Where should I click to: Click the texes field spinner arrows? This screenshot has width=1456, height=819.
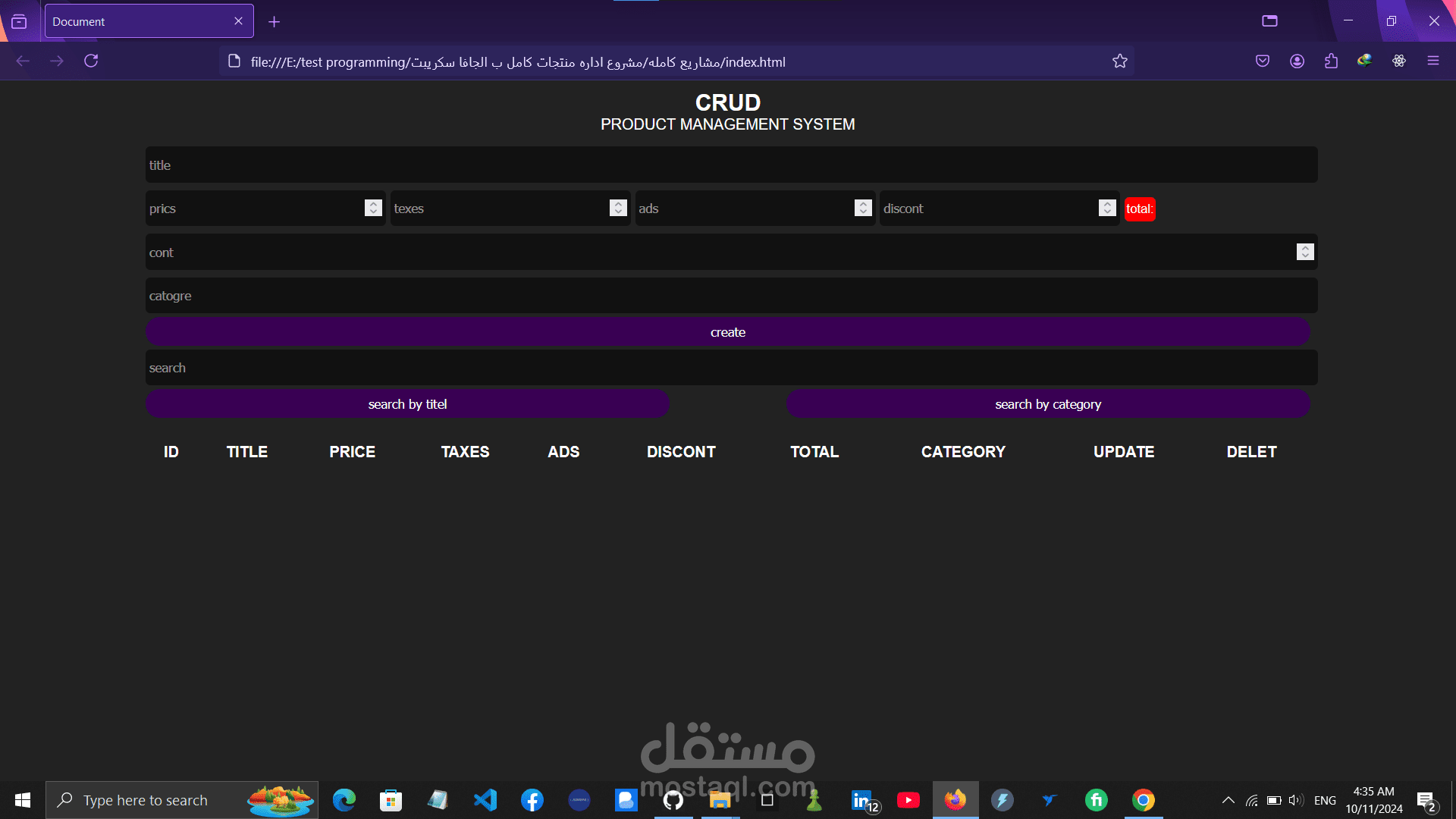point(618,209)
